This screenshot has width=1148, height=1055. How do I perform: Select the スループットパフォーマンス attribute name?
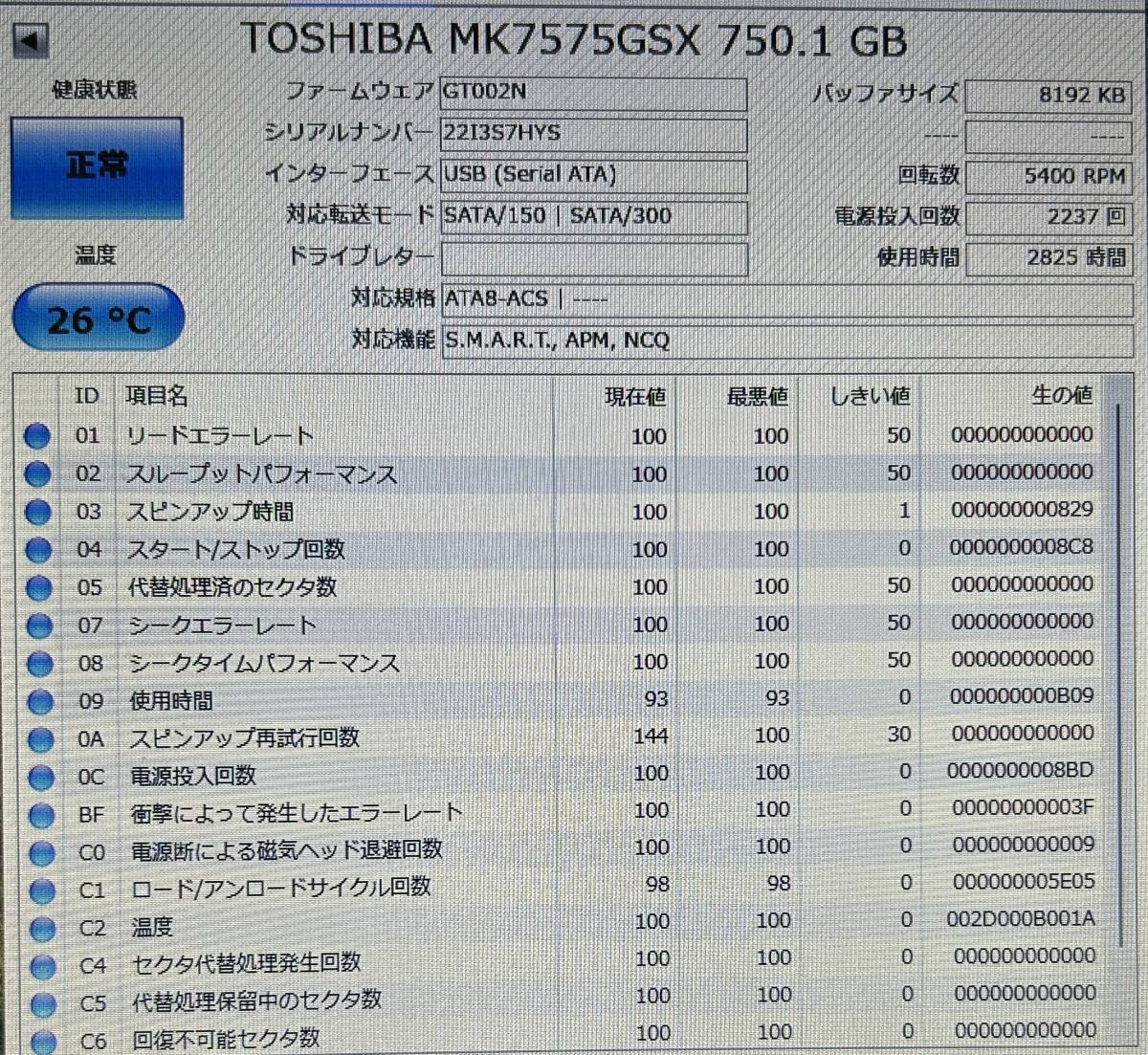pyautogui.click(x=262, y=474)
